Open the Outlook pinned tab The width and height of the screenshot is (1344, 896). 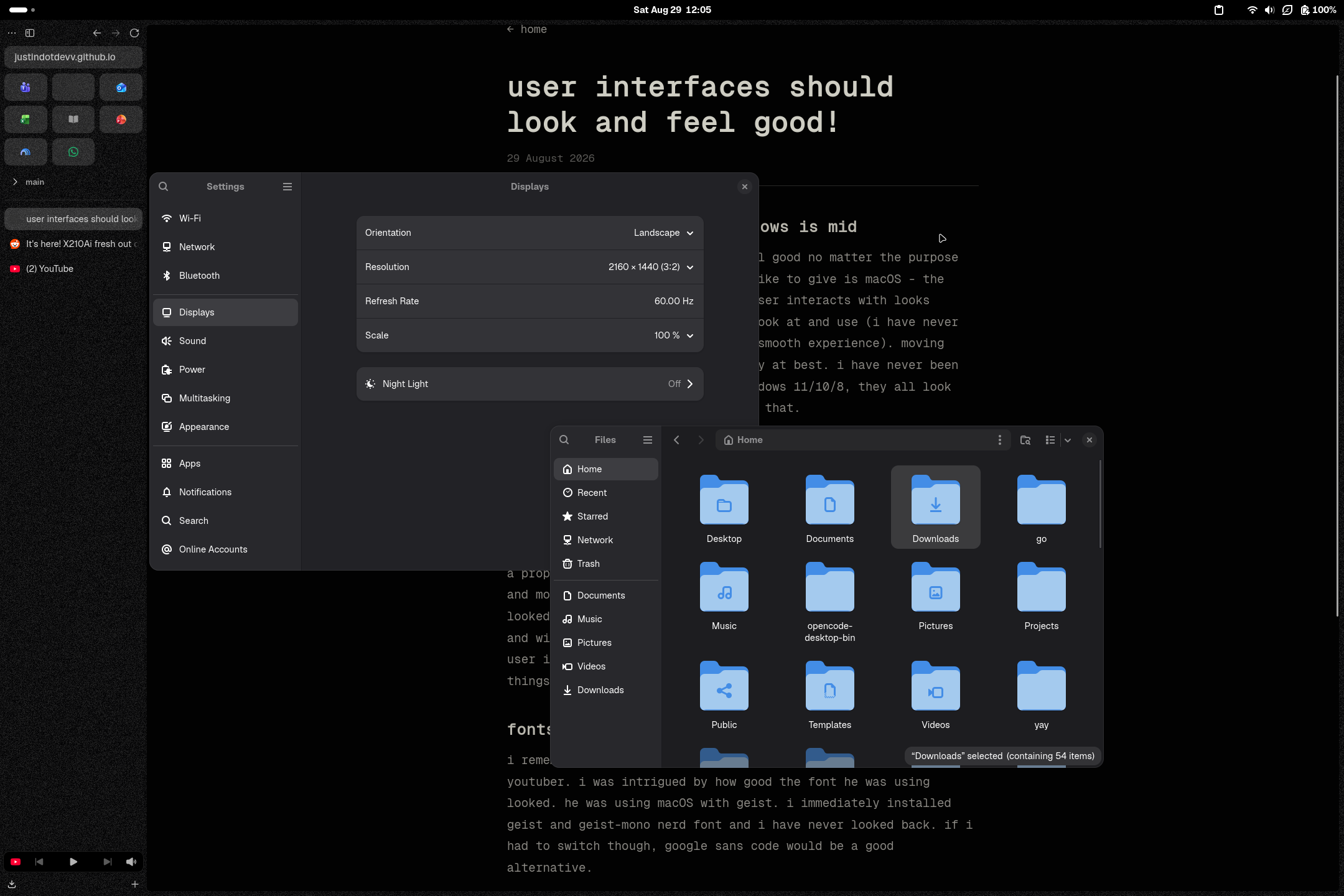click(121, 87)
